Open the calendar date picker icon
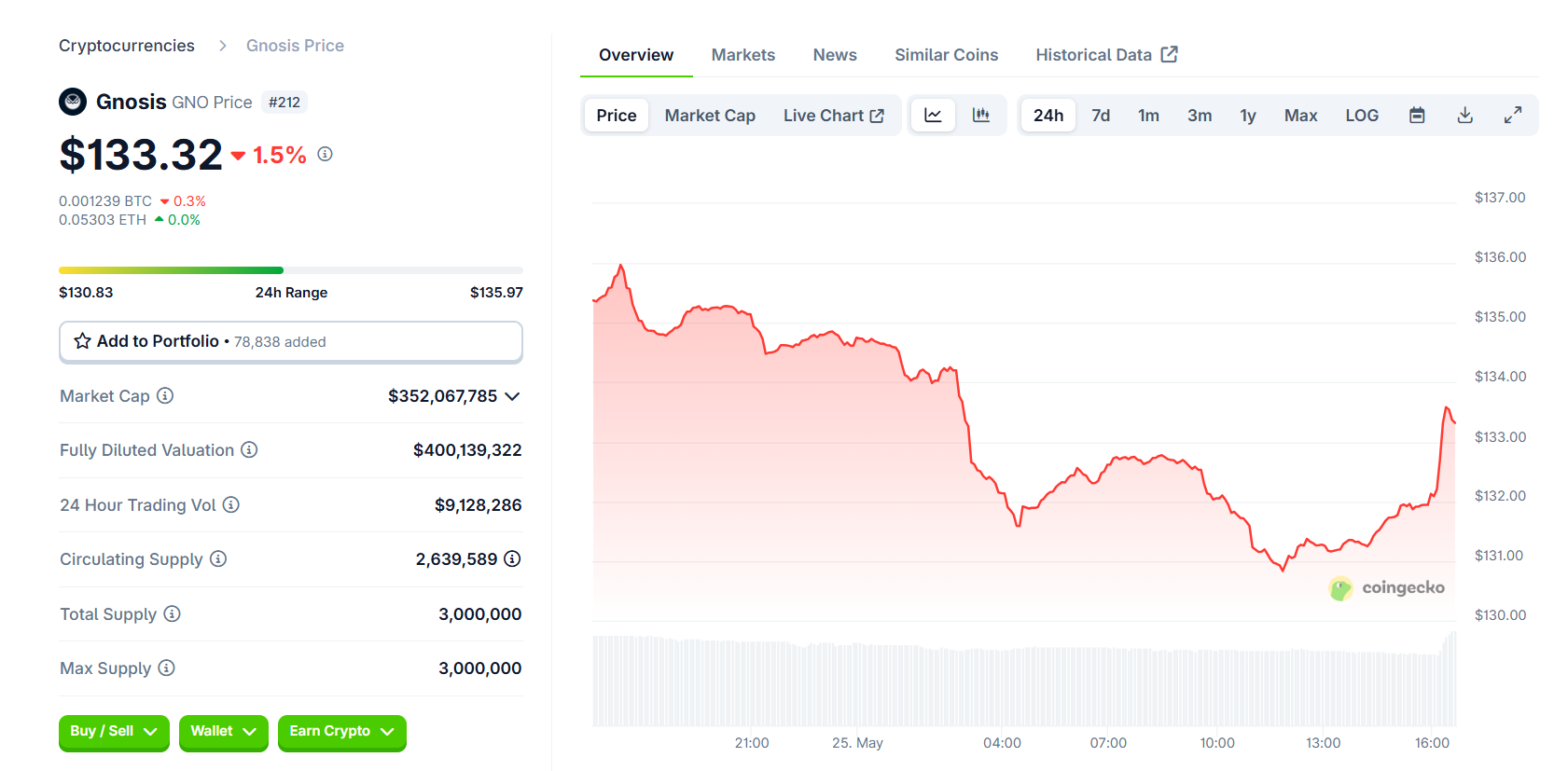The width and height of the screenshot is (1568, 771). 1417,116
